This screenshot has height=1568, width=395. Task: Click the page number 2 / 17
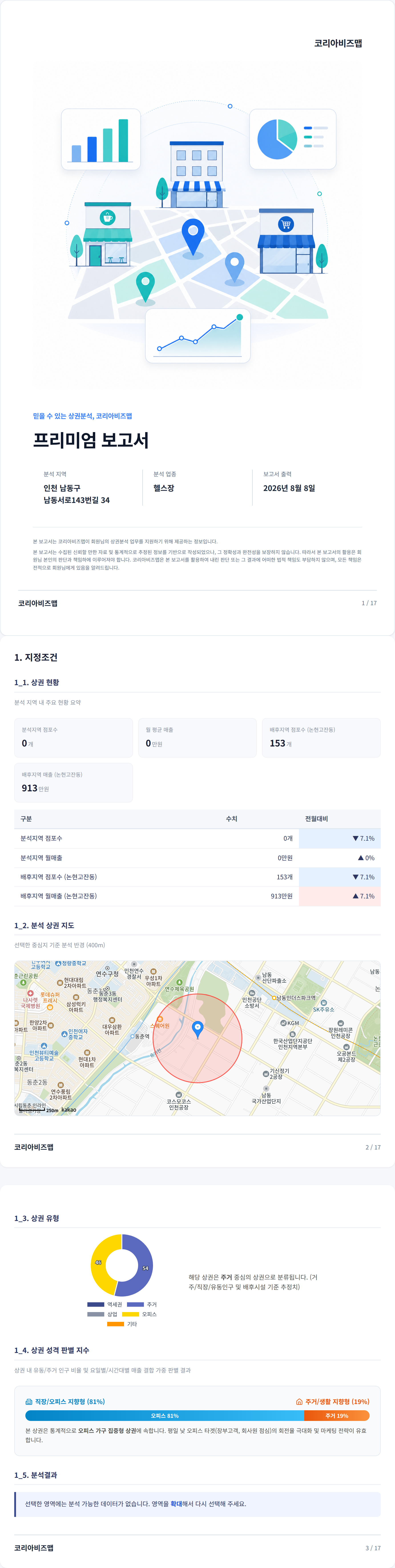coord(373,1147)
